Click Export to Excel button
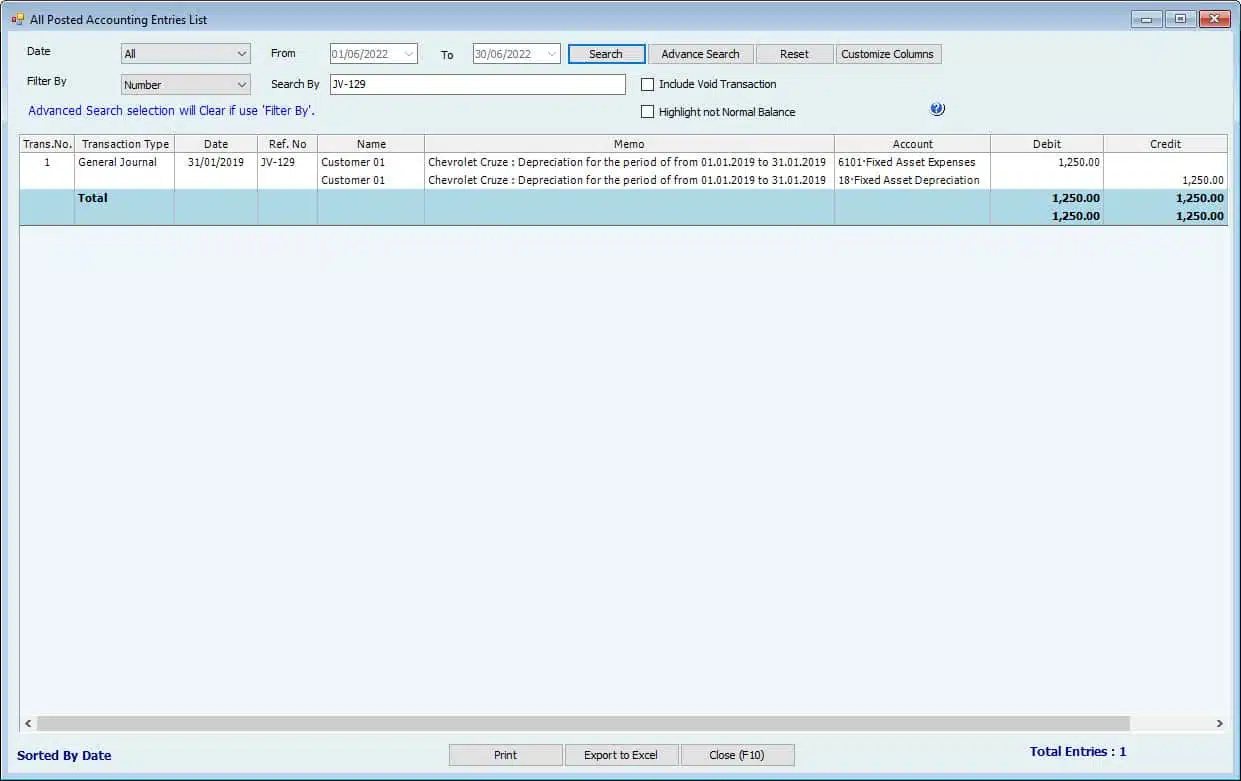The height and width of the screenshot is (781, 1241). [x=621, y=755]
